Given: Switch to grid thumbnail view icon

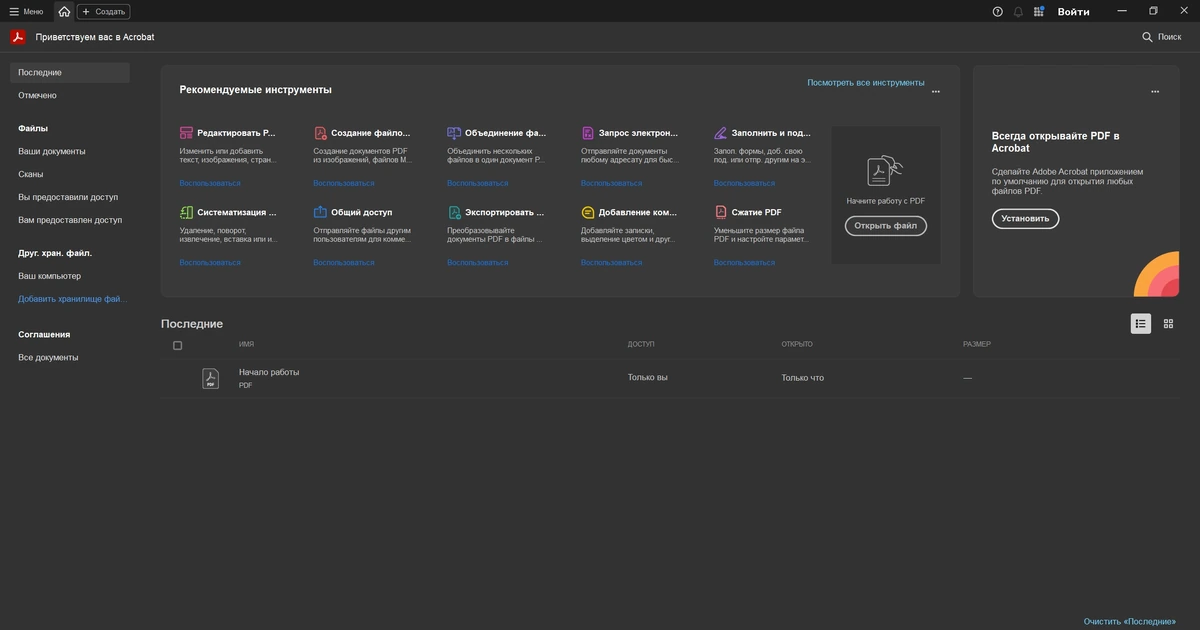Looking at the screenshot, I should 1168,323.
